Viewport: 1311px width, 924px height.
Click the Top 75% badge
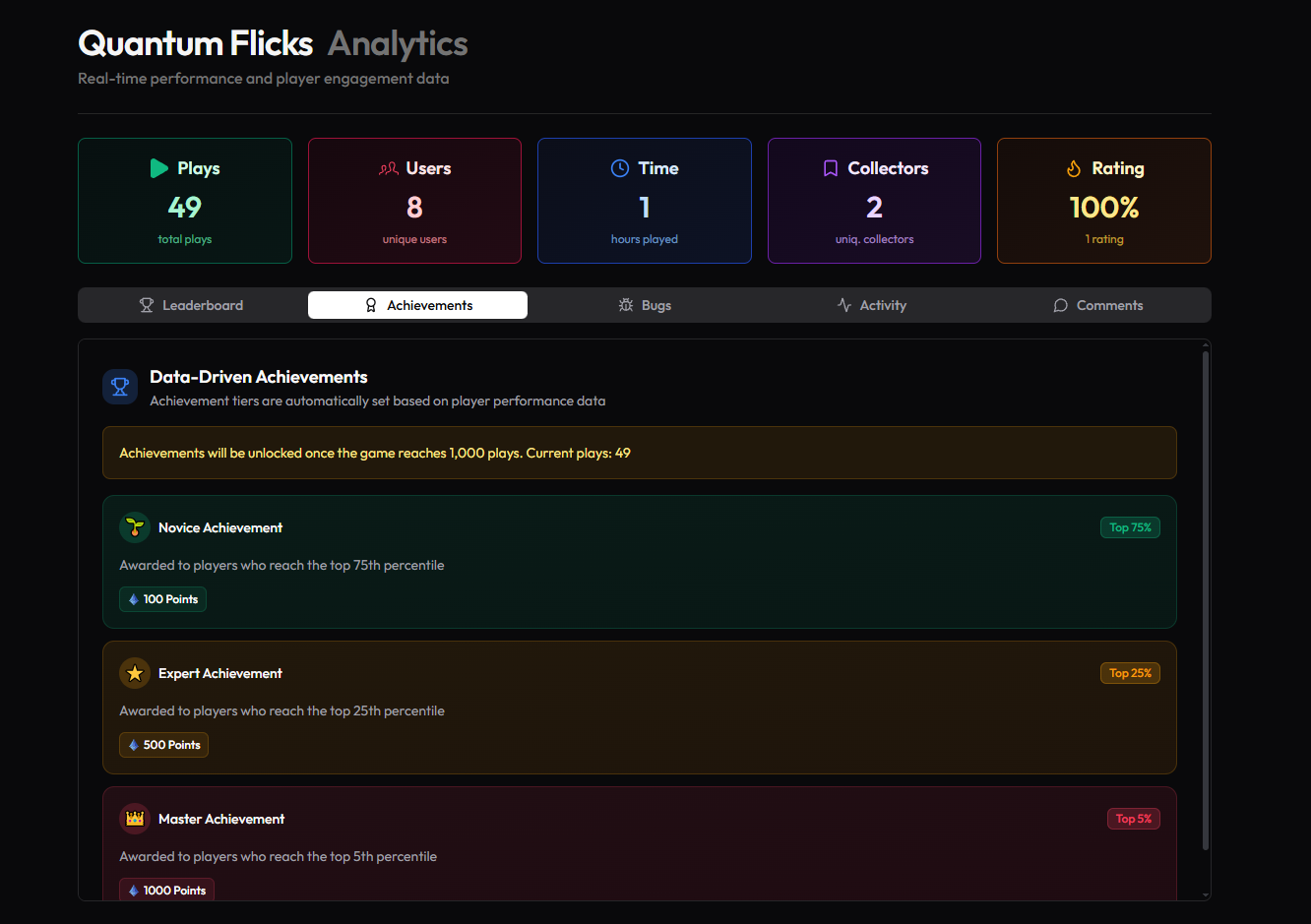(1130, 527)
